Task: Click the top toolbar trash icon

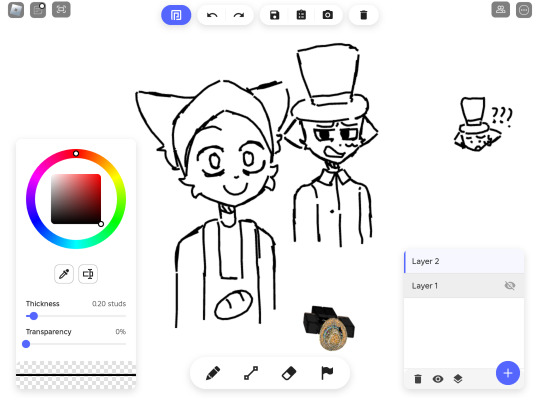Action: pyautogui.click(x=363, y=15)
